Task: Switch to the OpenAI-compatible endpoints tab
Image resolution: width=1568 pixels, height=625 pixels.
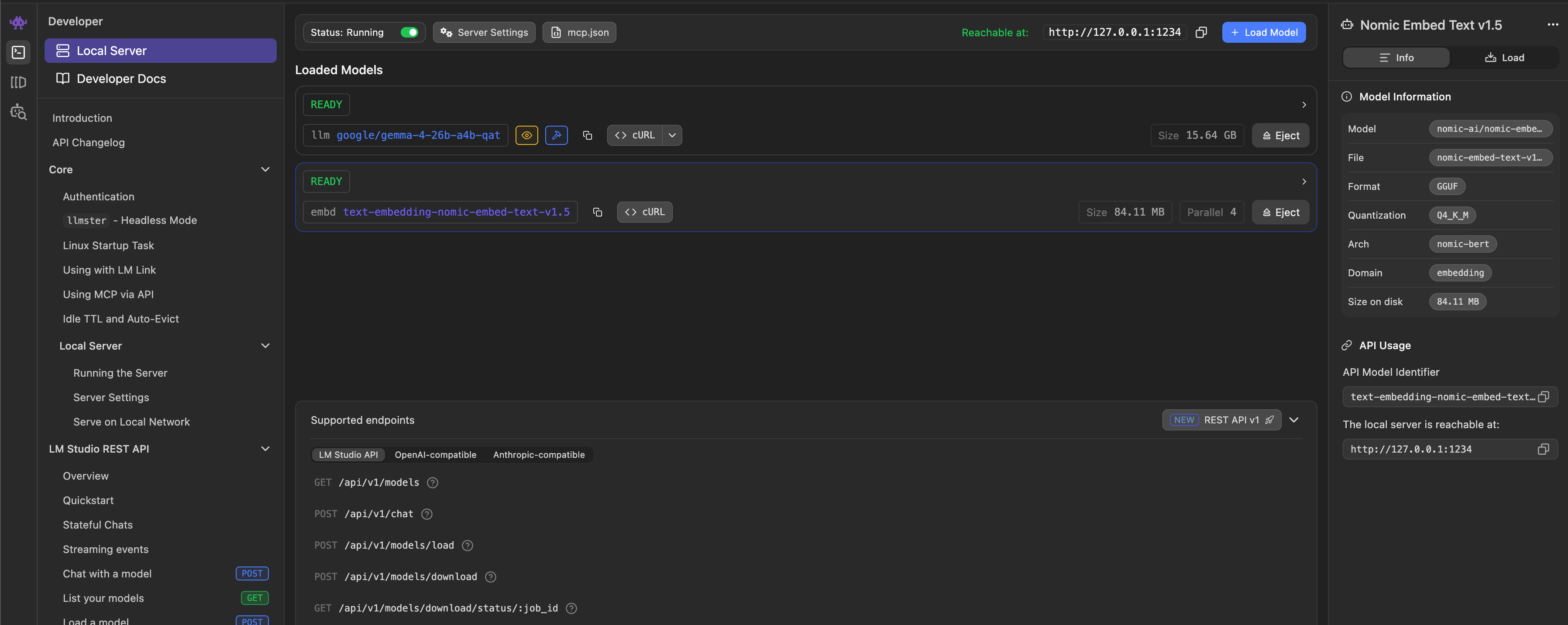Action: pos(435,455)
